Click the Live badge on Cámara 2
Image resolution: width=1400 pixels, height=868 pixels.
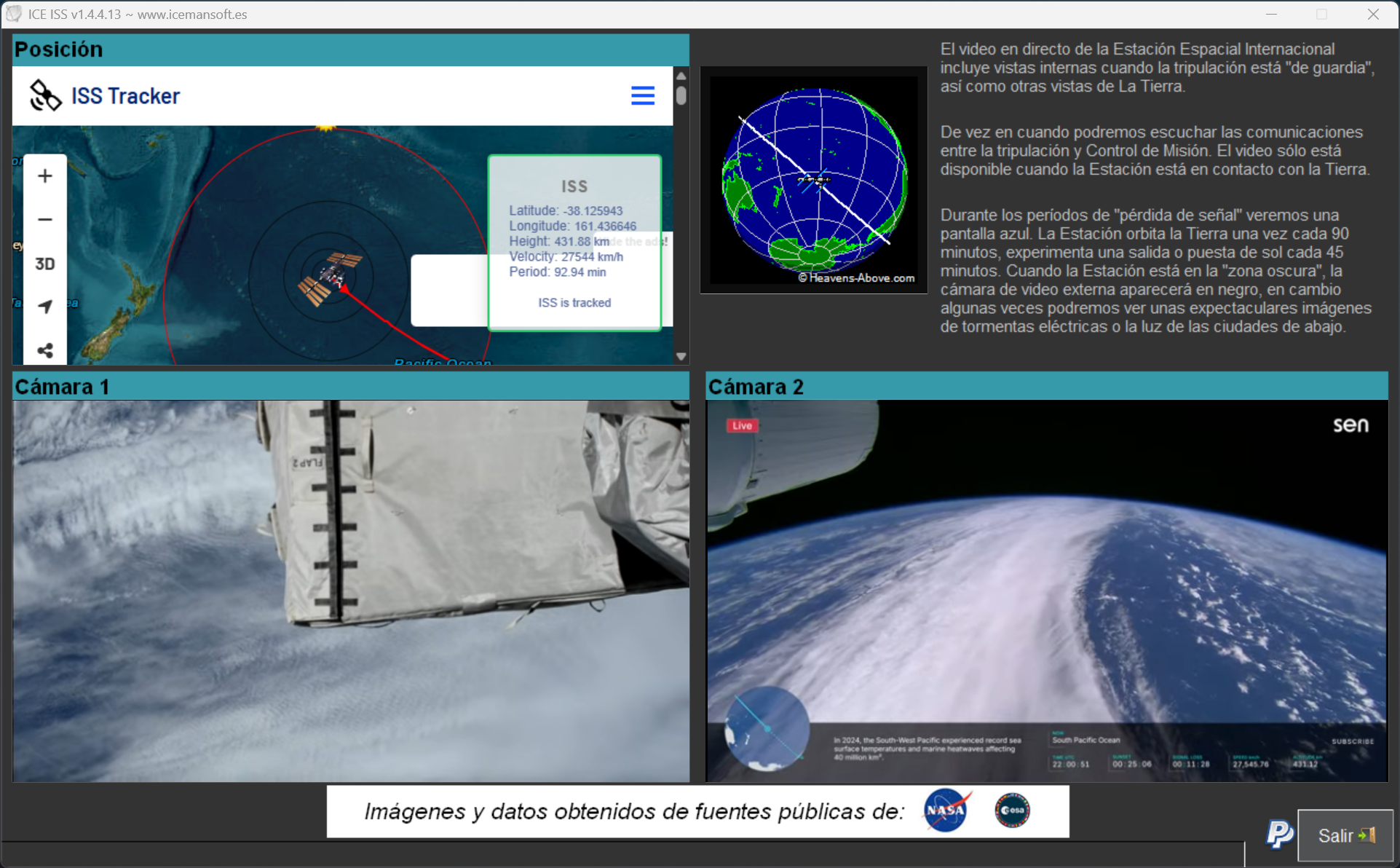(x=742, y=425)
